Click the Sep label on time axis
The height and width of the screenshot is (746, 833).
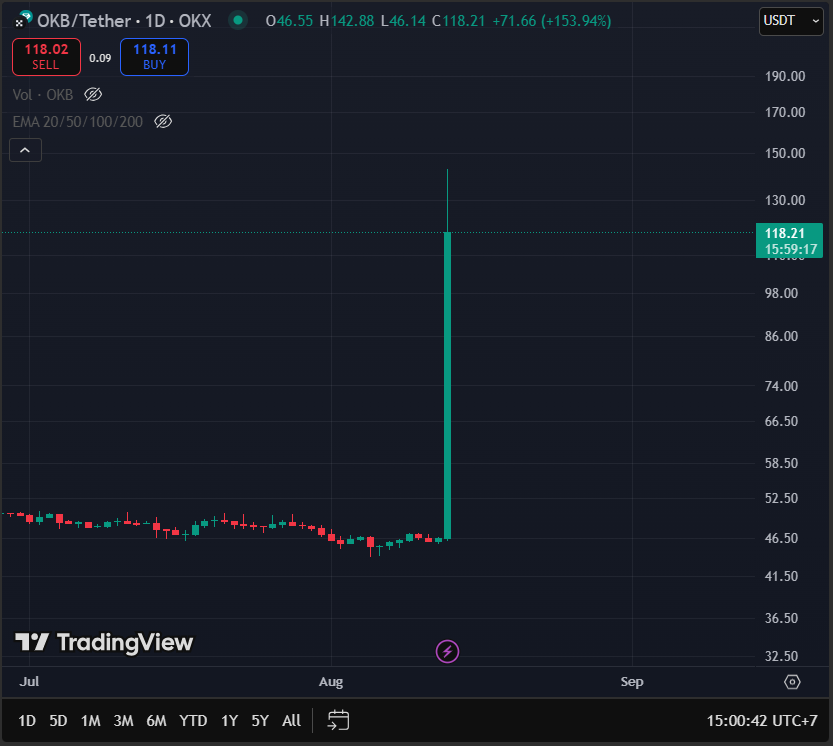click(632, 682)
